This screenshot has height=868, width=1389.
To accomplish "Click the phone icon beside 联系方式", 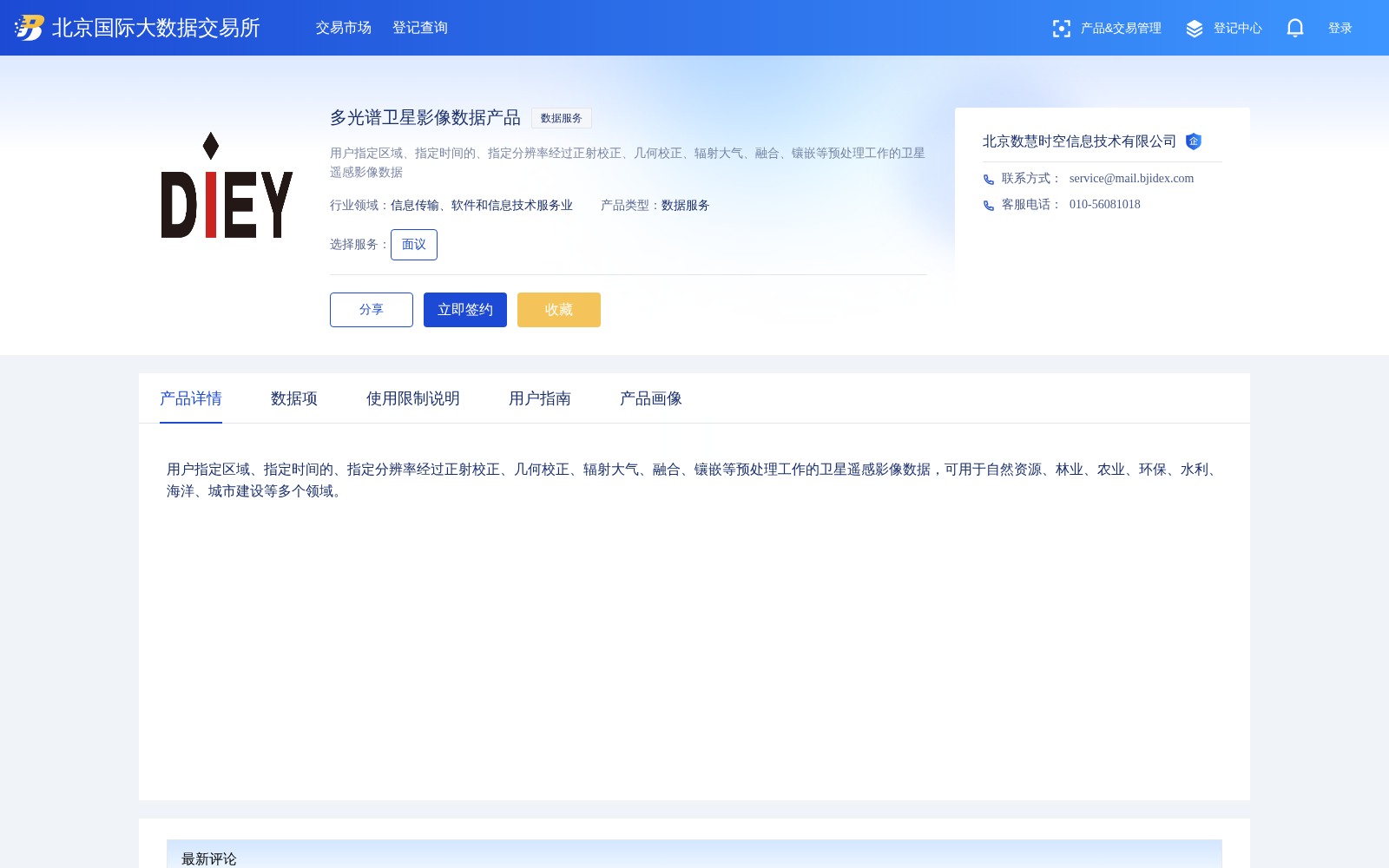I will [989, 180].
